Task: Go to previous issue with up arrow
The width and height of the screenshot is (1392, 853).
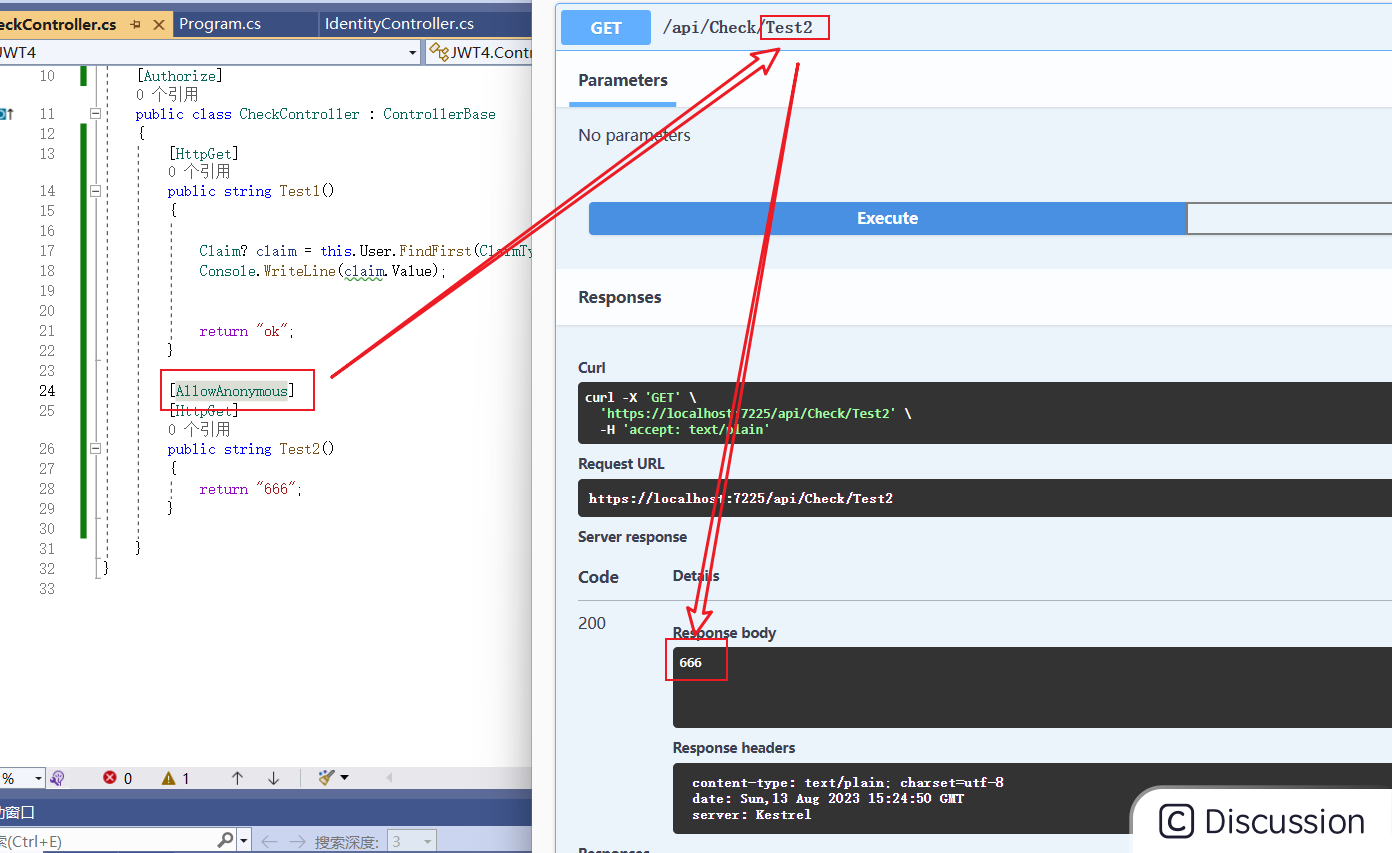Action: tap(237, 778)
